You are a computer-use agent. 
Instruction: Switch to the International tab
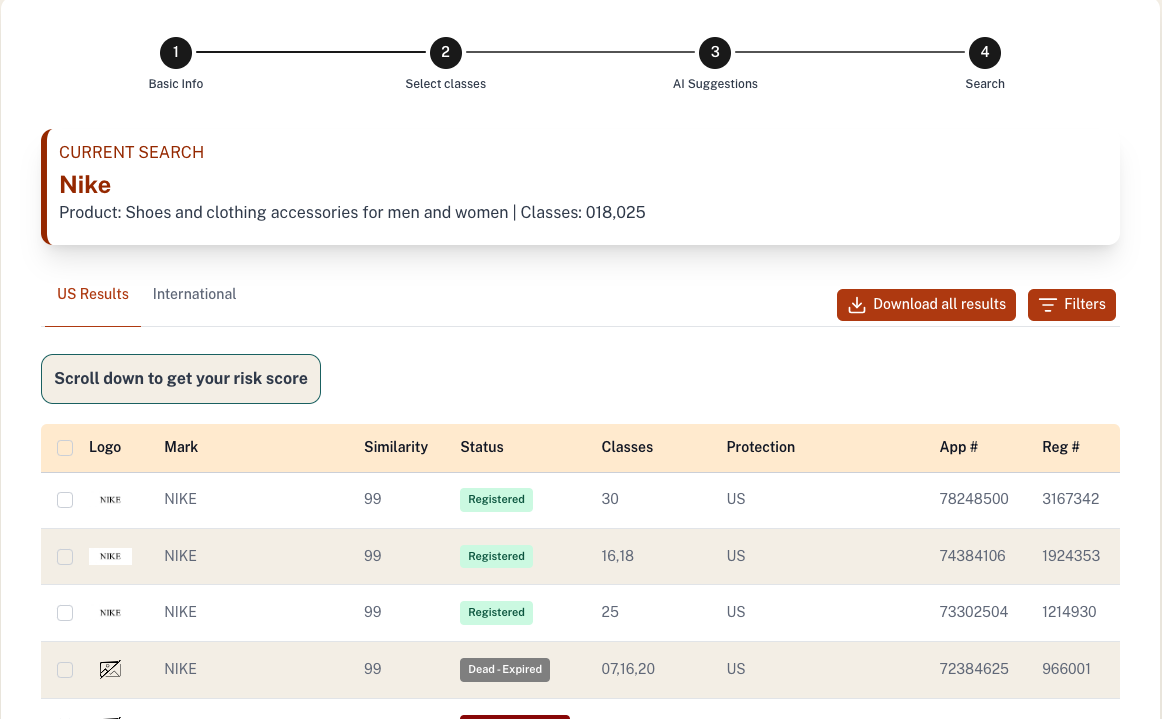pos(194,294)
